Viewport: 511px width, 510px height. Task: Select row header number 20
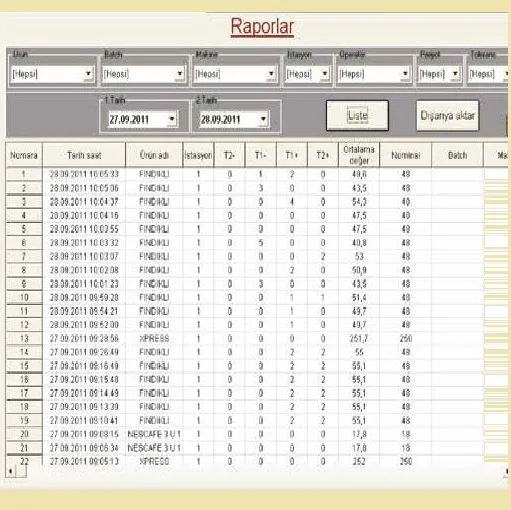tap(24, 434)
